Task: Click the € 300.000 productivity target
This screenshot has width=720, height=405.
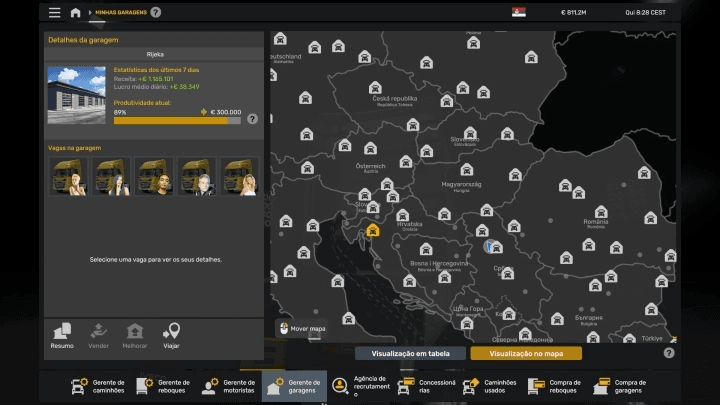Action: click(225, 112)
